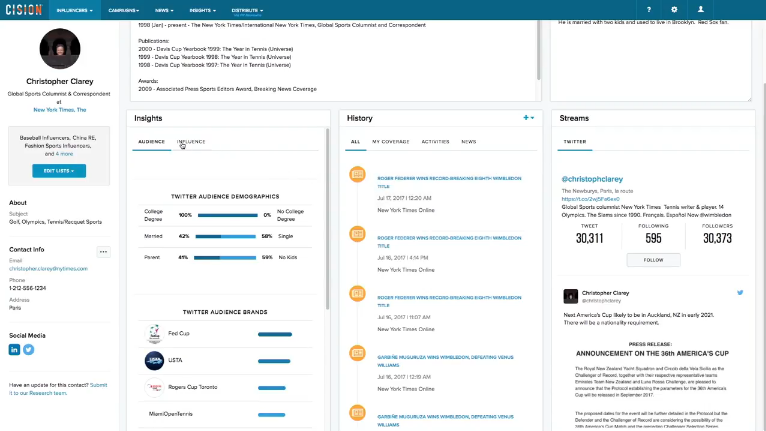Open the settings gear icon
This screenshot has height=431, width=766.
(x=674, y=10)
